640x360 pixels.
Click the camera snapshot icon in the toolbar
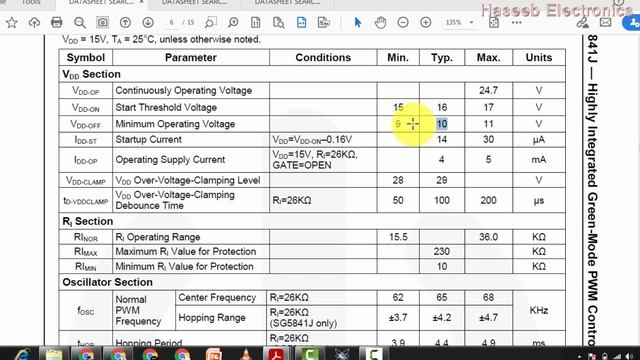(x=102, y=22)
